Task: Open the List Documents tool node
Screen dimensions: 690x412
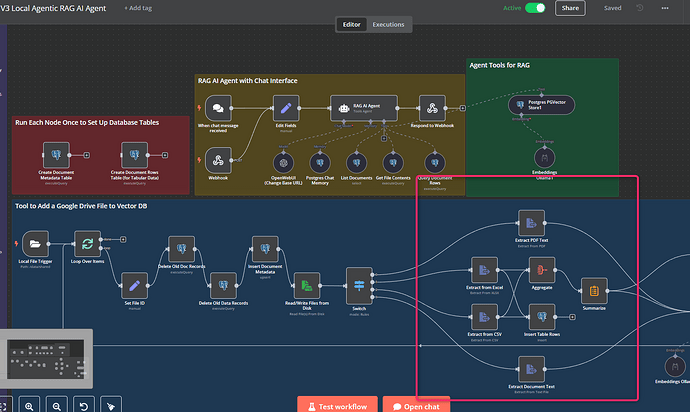Action: tap(356, 163)
